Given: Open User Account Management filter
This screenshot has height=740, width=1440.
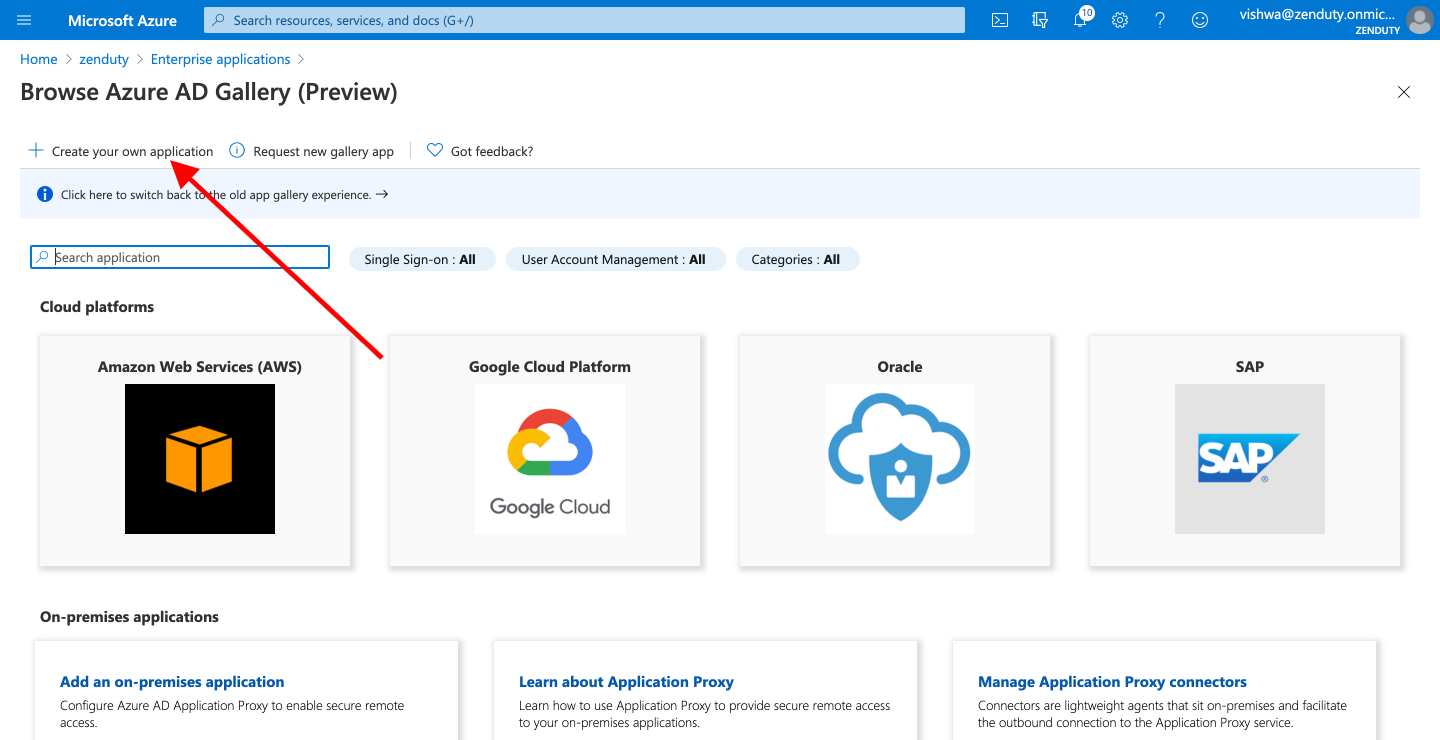Looking at the screenshot, I should tap(614, 259).
